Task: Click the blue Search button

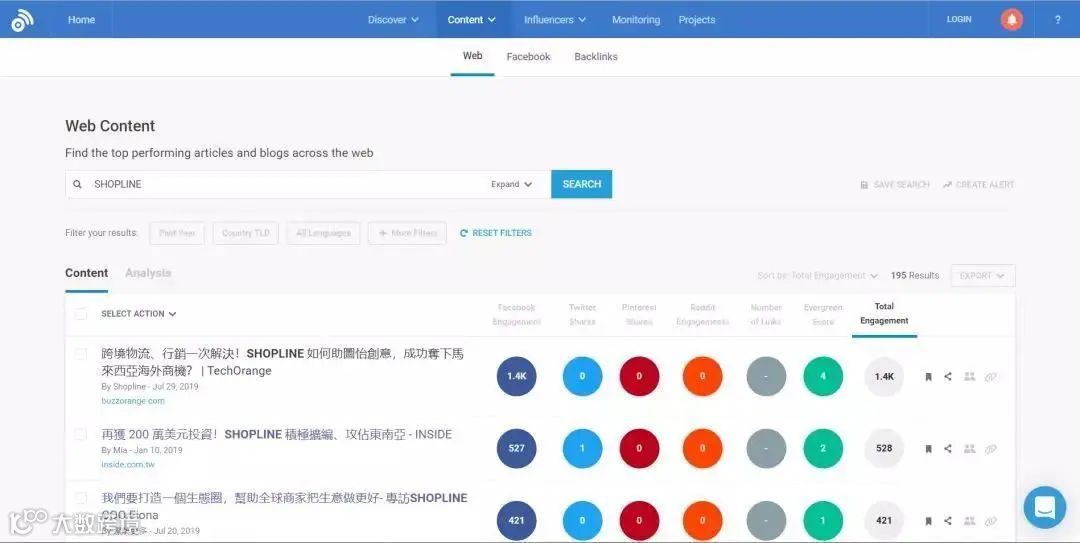Action: 581,184
